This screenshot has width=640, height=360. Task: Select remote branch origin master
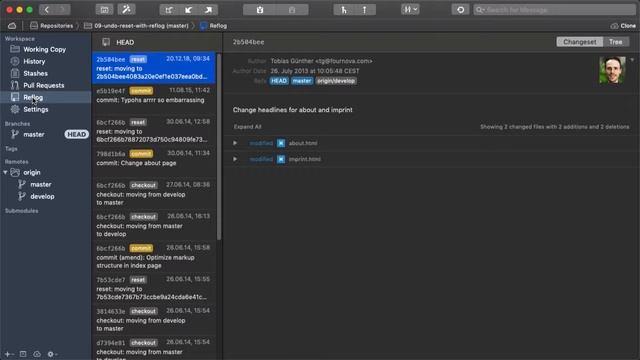coord(40,184)
